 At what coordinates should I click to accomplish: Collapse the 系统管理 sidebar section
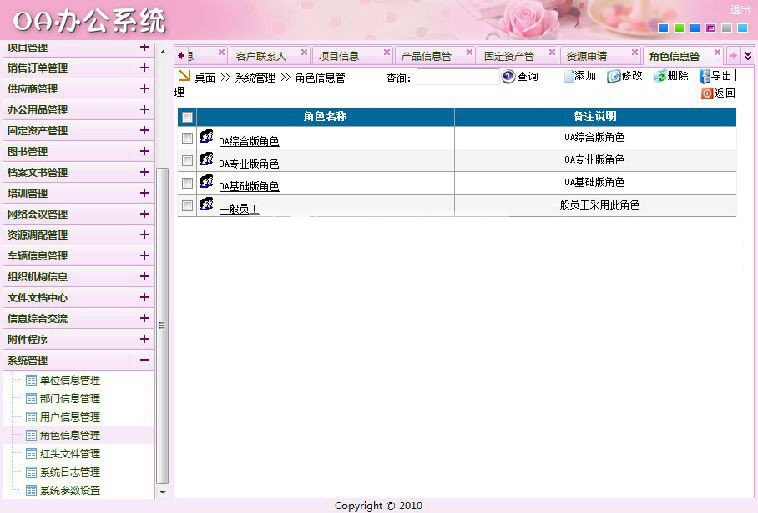[x=144, y=360]
